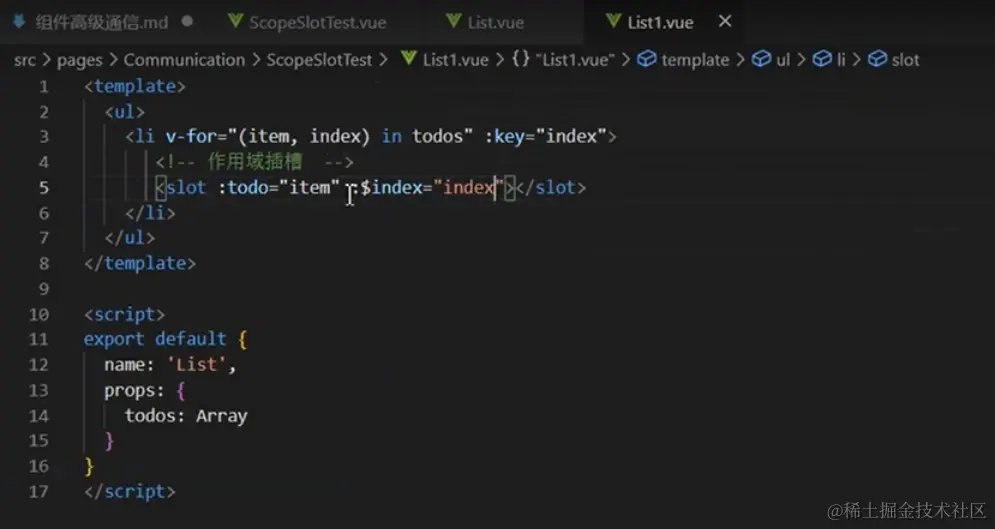Click the closing </ul> tag
The height and width of the screenshot is (529, 995).
point(130,238)
